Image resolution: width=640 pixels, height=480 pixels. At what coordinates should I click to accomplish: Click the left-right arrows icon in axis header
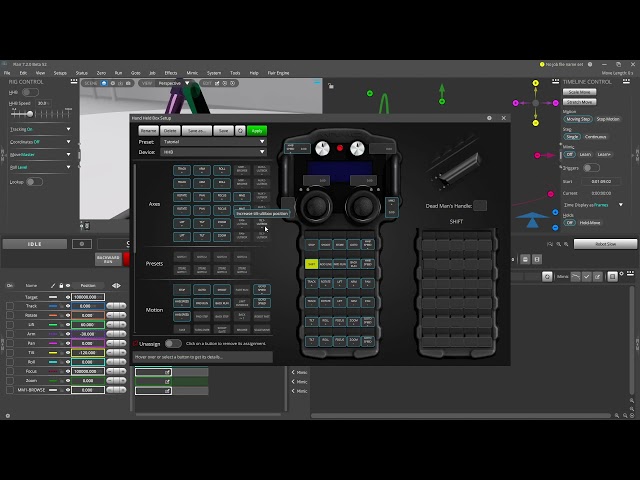[116, 286]
